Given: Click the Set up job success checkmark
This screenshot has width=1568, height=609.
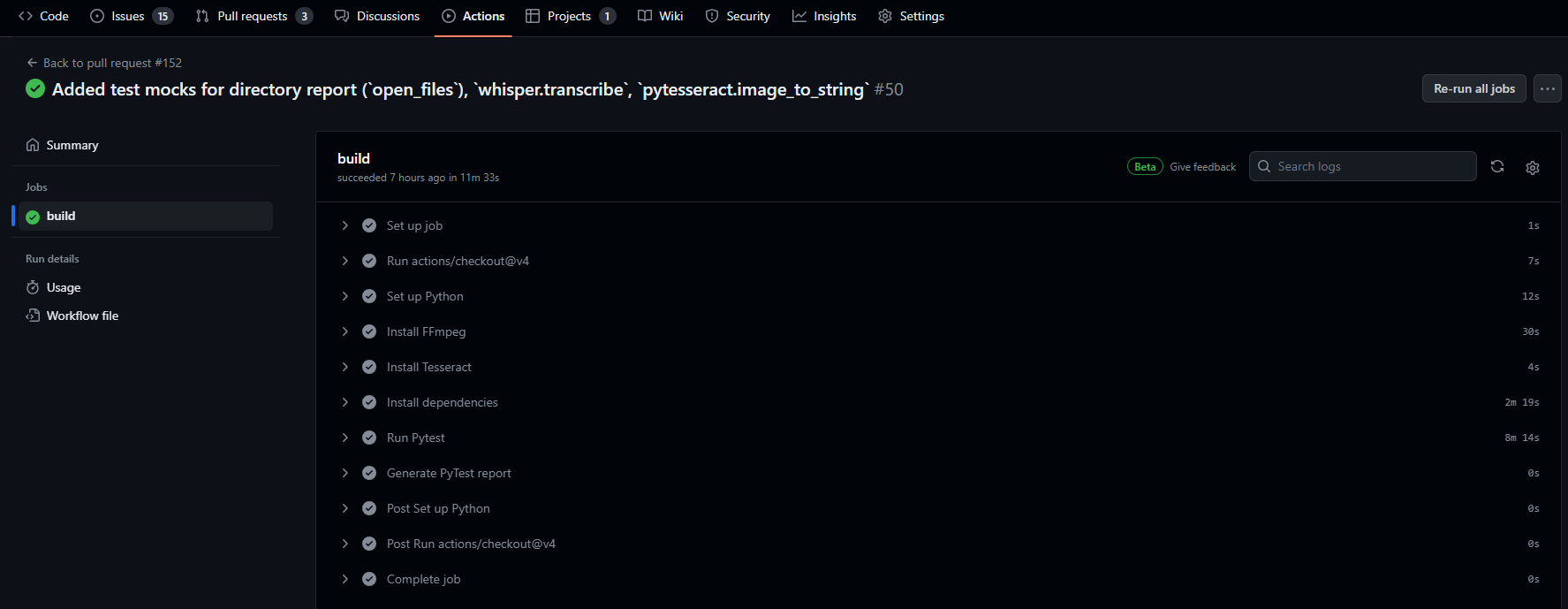Looking at the screenshot, I should (x=369, y=225).
